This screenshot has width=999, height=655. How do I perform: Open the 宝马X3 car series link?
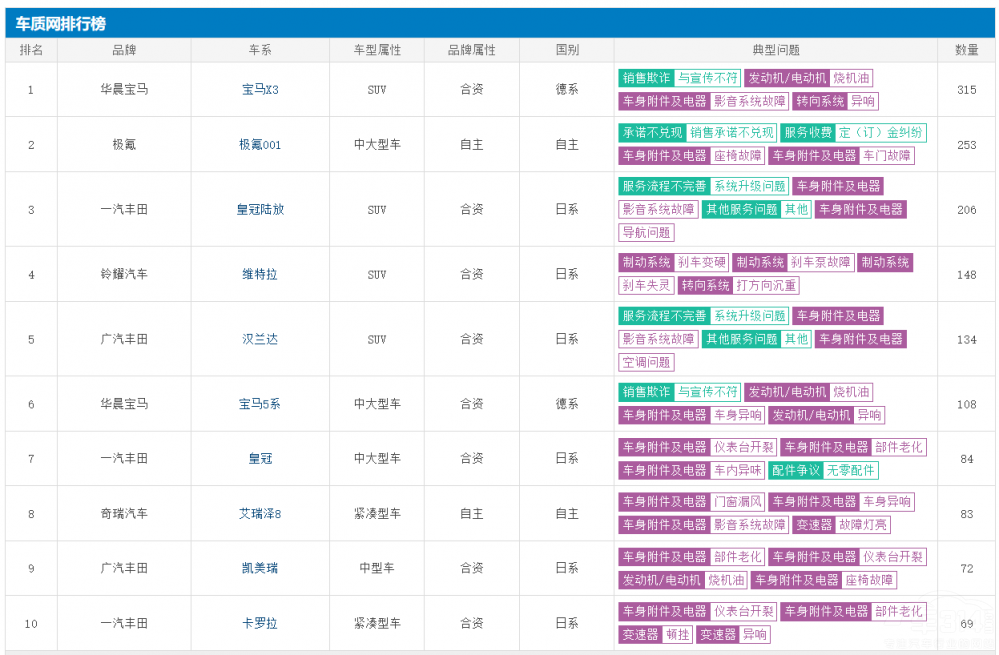coord(260,89)
